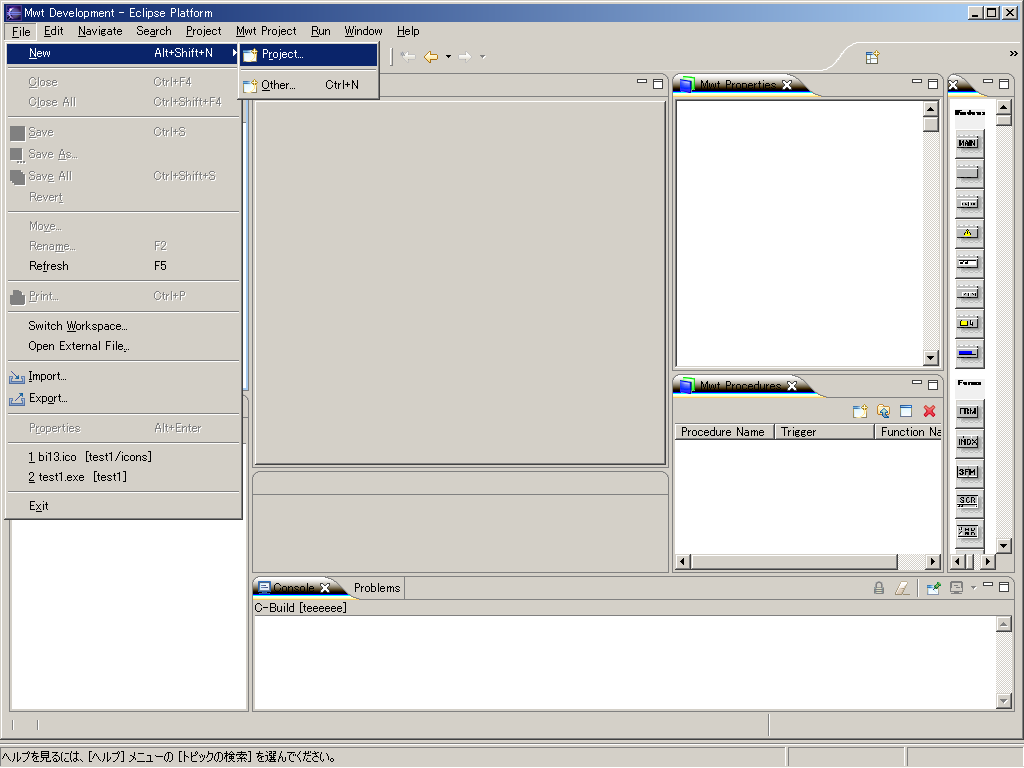
Task: Choose Exit from the File menu
Action: pyautogui.click(x=123, y=506)
